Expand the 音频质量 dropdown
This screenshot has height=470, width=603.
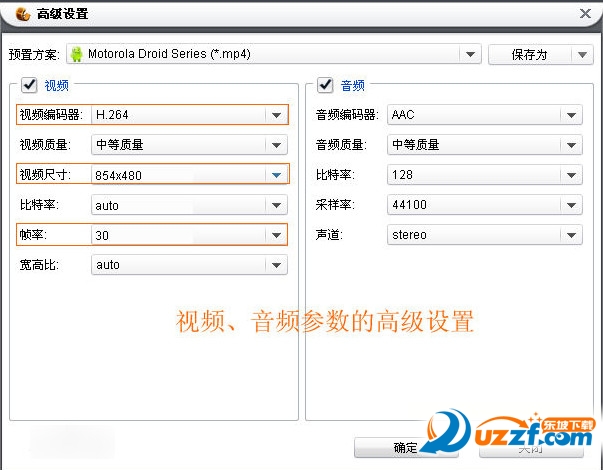click(x=571, y=145)
